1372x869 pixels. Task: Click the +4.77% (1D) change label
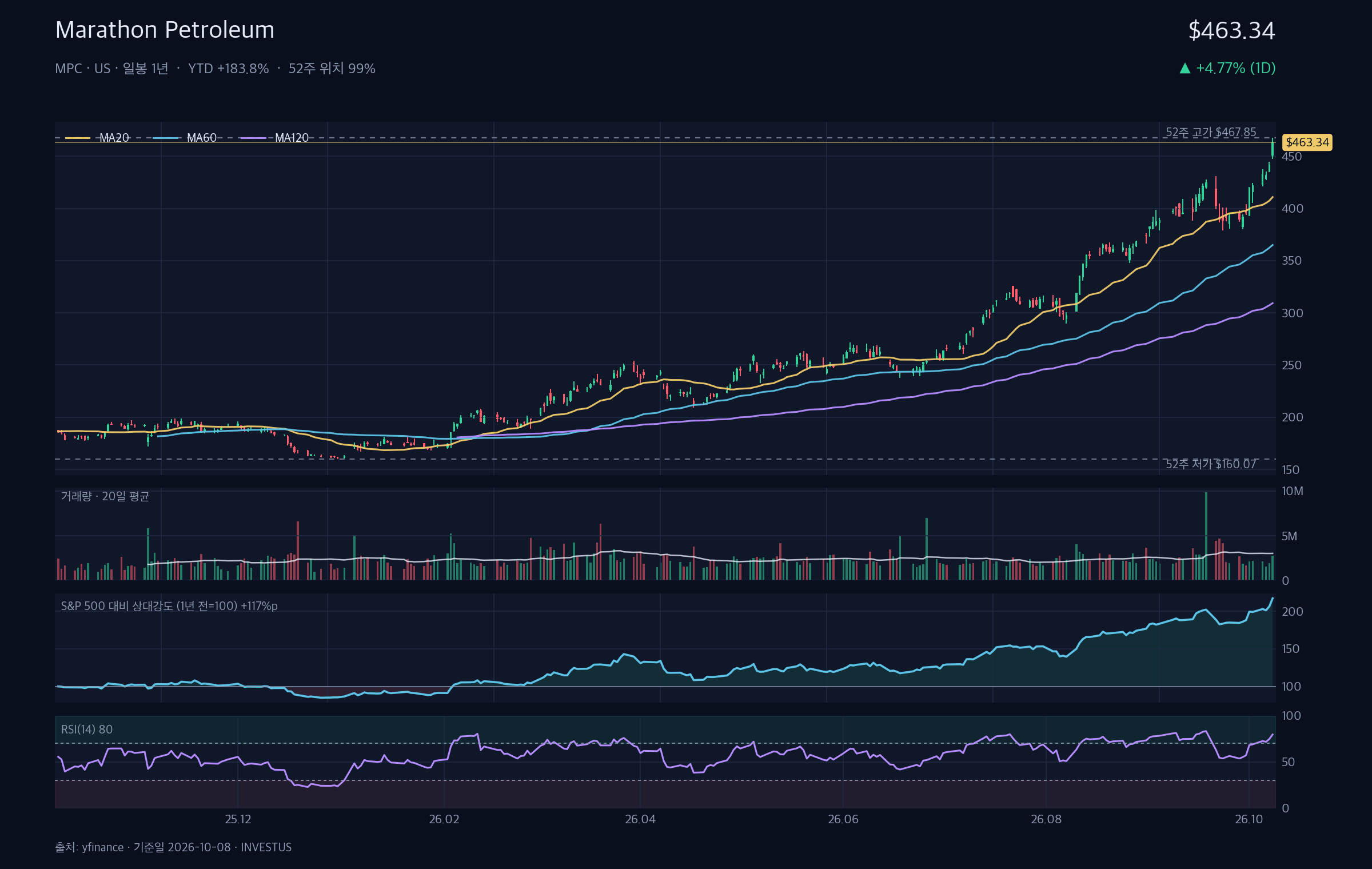pyautogui.click(x=1235, y=68)
